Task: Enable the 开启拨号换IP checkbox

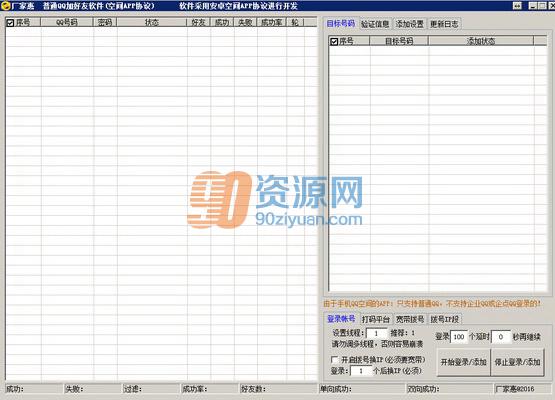Action: click(334, 360)
